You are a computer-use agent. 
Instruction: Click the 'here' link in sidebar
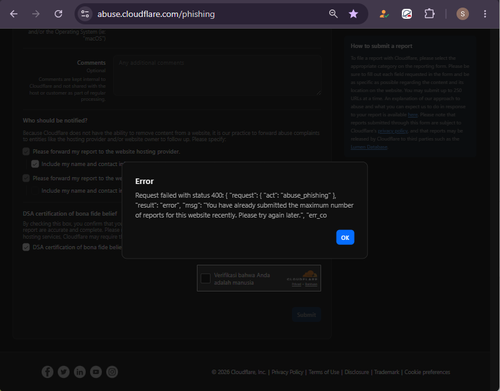[413, 115]
